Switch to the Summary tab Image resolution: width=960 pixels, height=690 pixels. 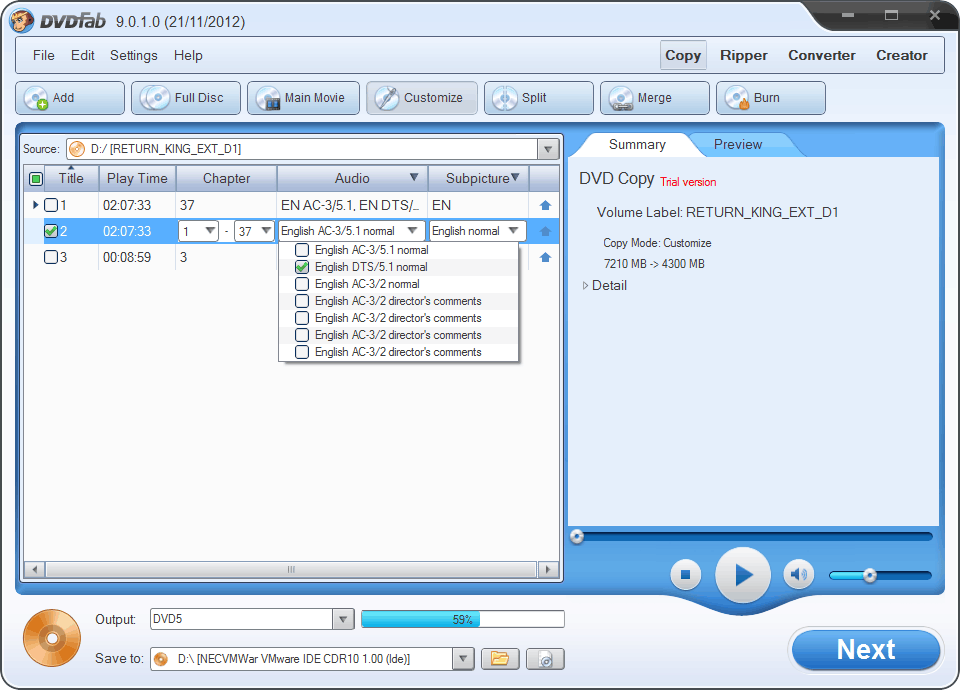637,144
